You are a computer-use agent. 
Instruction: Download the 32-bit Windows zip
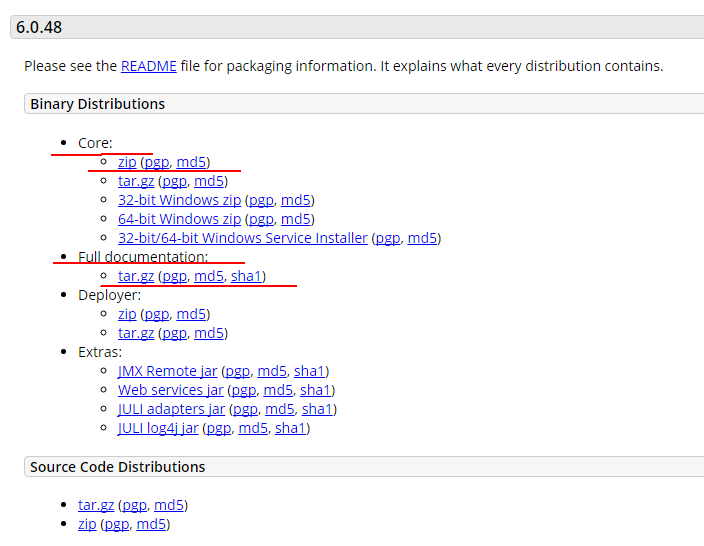pyautogui.click(x=180, y=200)
